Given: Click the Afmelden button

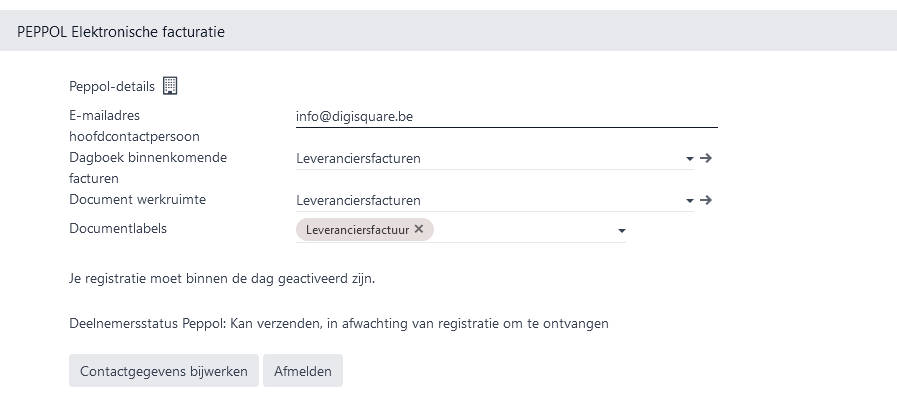Looking at the screenshot, I should tap(303, 371).
